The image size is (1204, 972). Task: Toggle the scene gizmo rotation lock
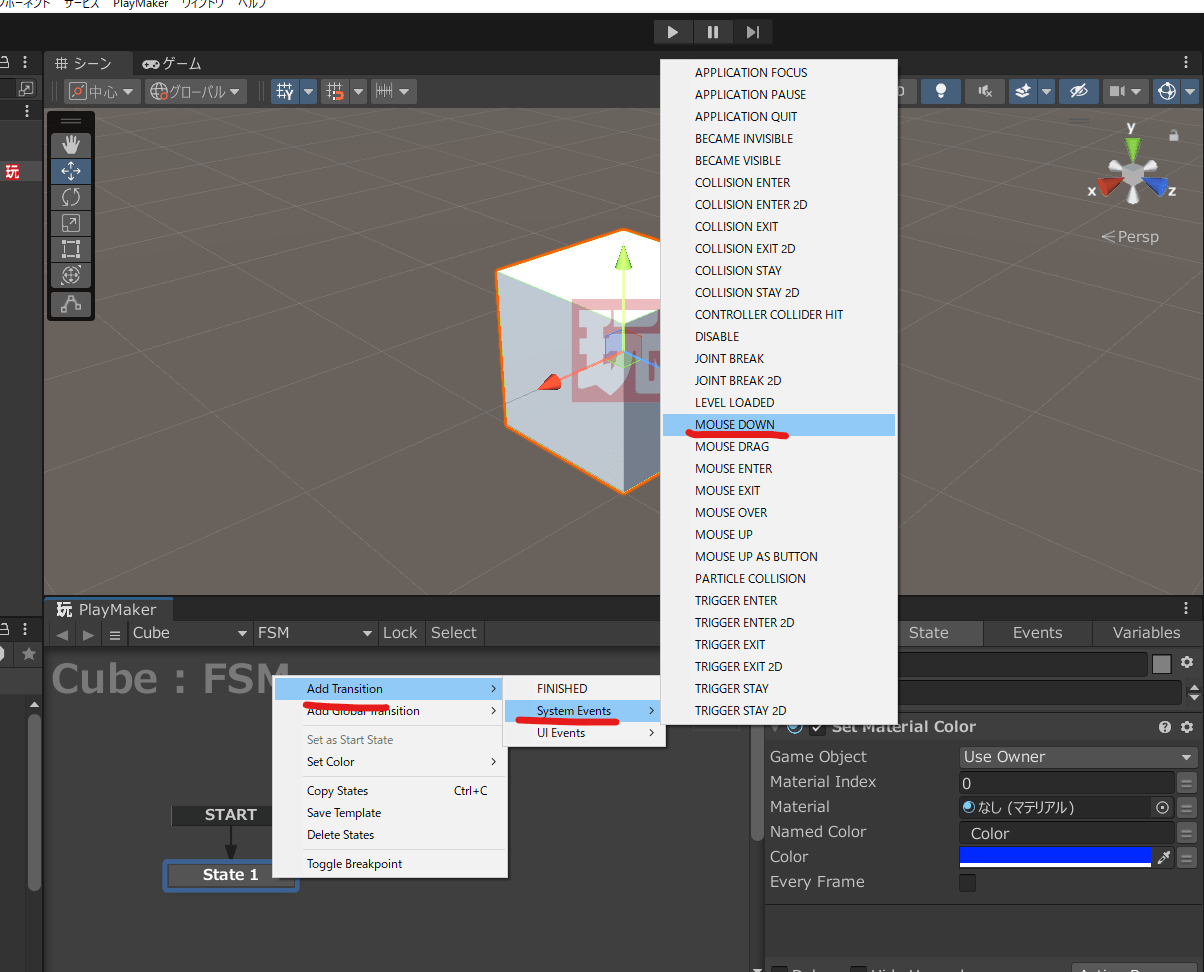pos(1174,135)
